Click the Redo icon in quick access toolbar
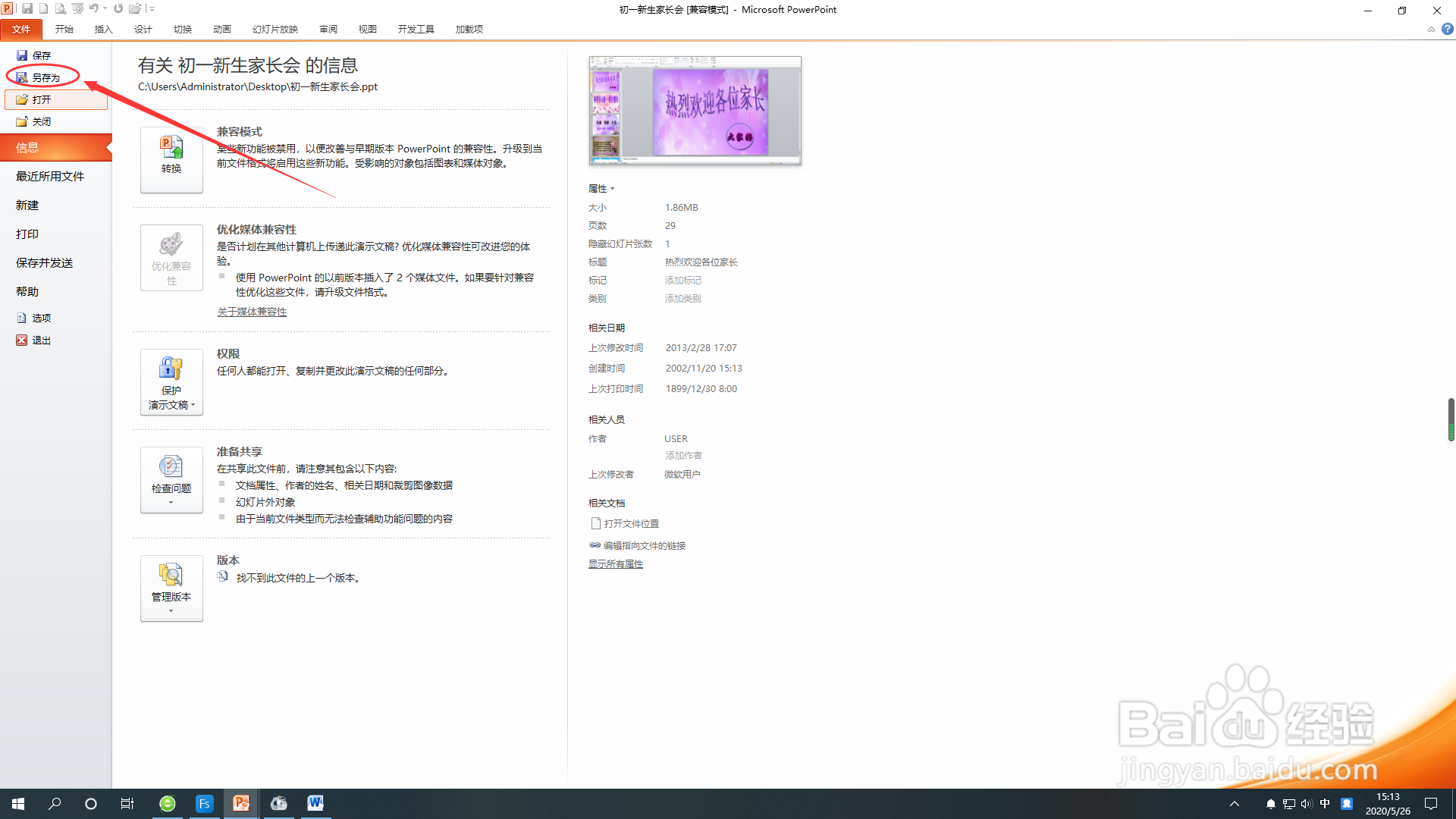The image size is (1456, 819). pyautogui.click(x=118, y=9)
